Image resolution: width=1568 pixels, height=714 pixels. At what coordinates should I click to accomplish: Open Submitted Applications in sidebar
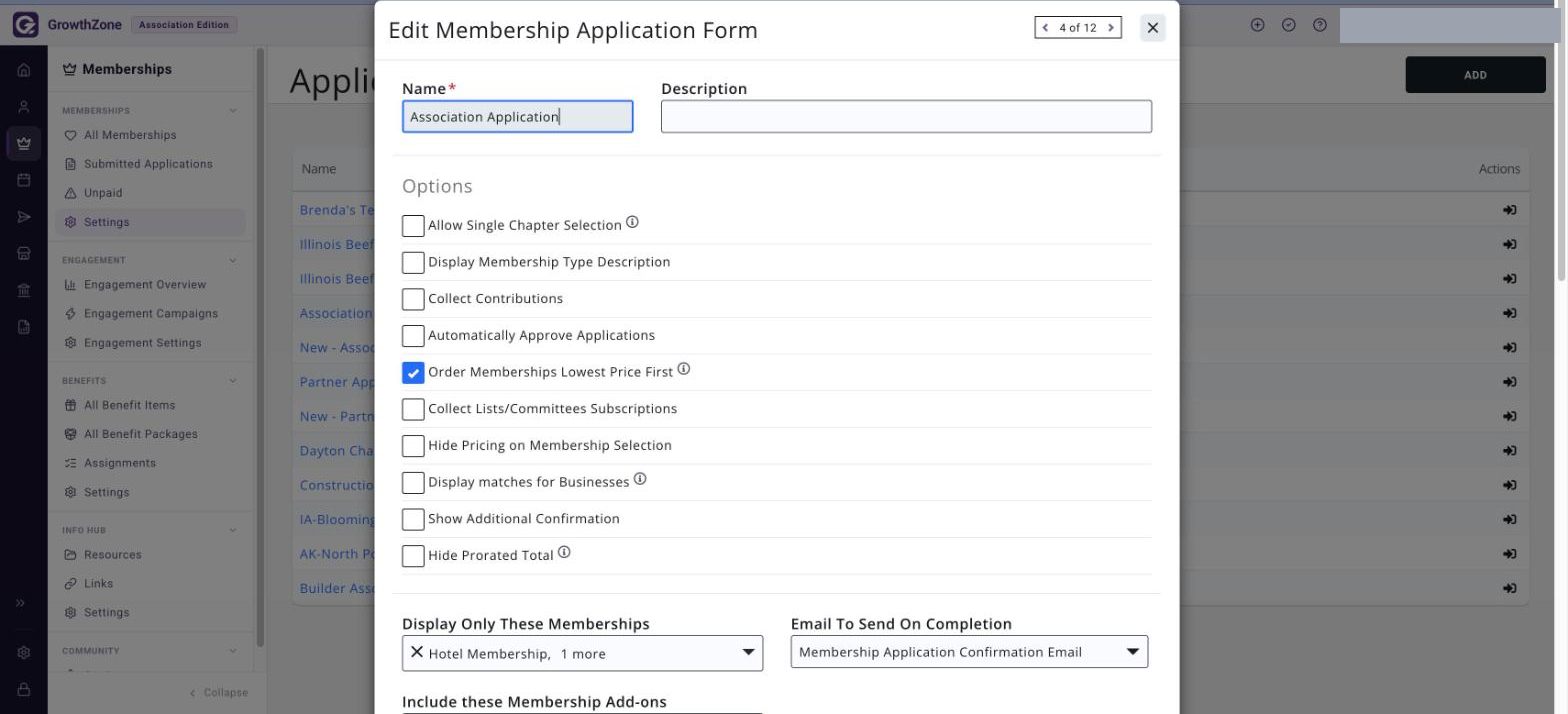(x=148, y=164)
